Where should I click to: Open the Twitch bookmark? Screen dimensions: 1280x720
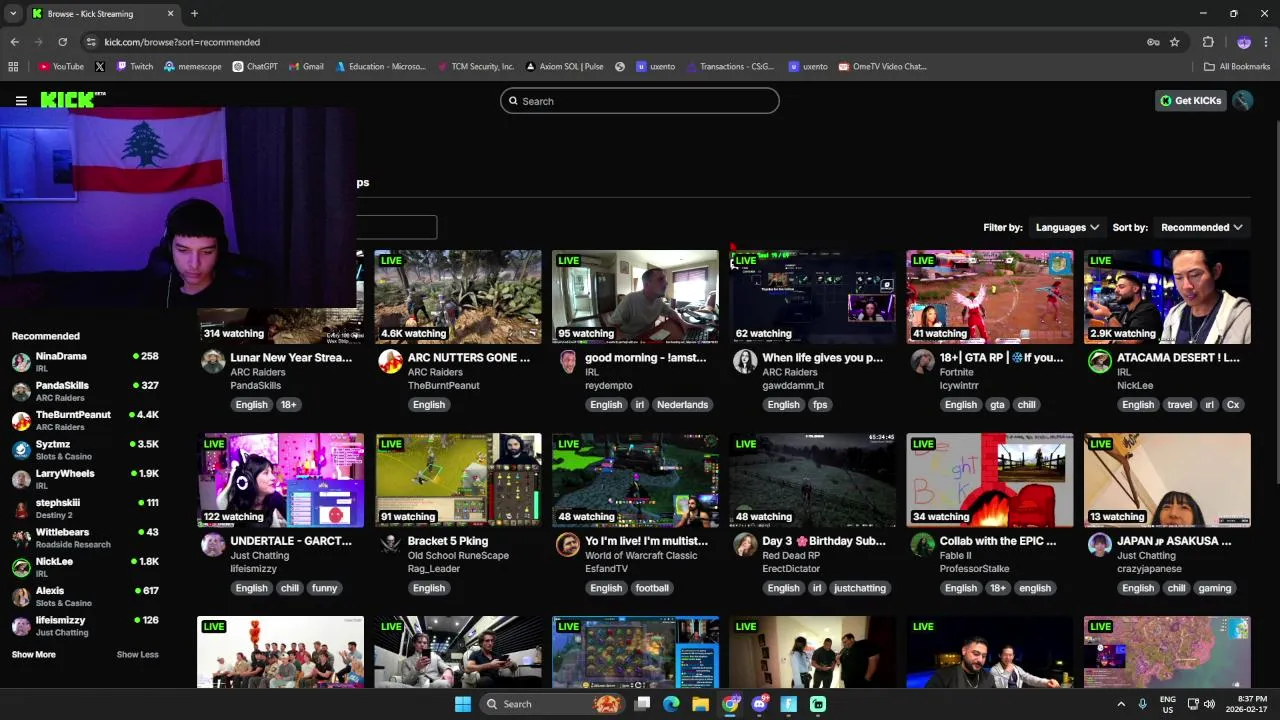(x=135, y=67)
